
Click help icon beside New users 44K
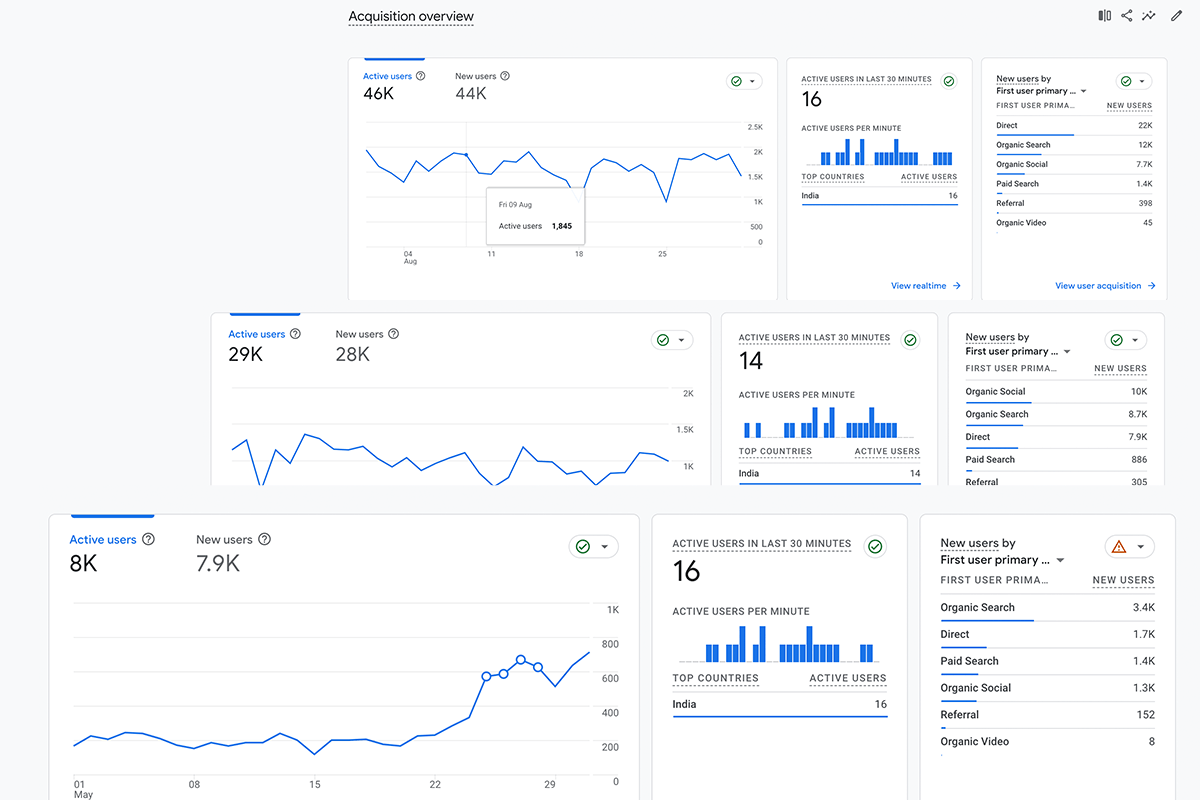click(x=505, y=76)
